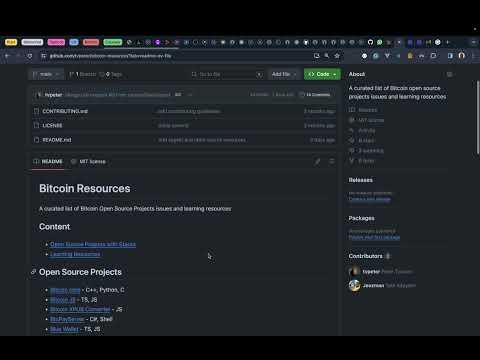480x360 pixels.
Task: Open the LICENSE file
Action: click(x=52, y=126)
